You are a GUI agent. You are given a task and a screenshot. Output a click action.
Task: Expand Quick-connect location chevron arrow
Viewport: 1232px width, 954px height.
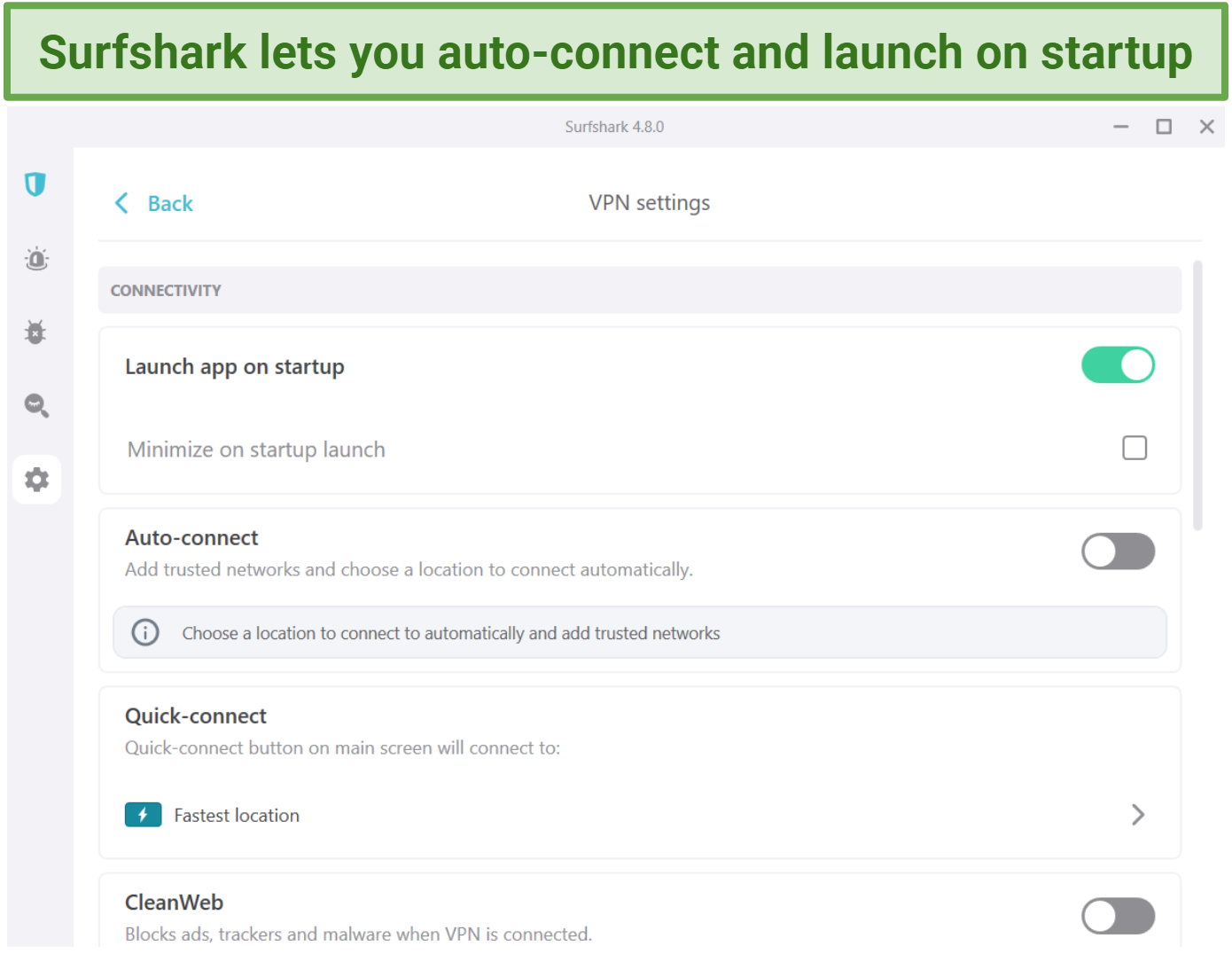click(x=1138, y=815)
